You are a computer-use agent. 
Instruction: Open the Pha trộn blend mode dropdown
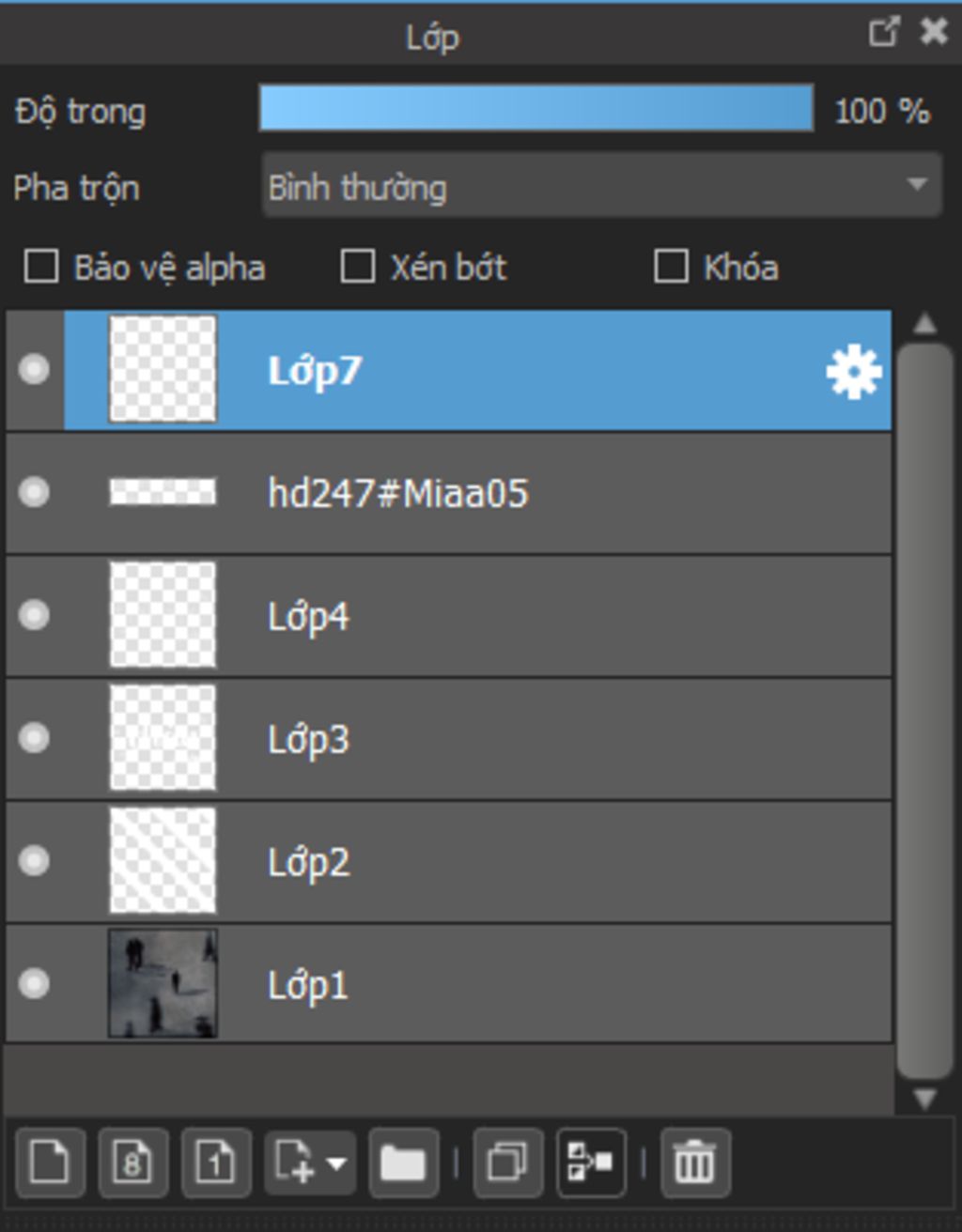[601, 186]
